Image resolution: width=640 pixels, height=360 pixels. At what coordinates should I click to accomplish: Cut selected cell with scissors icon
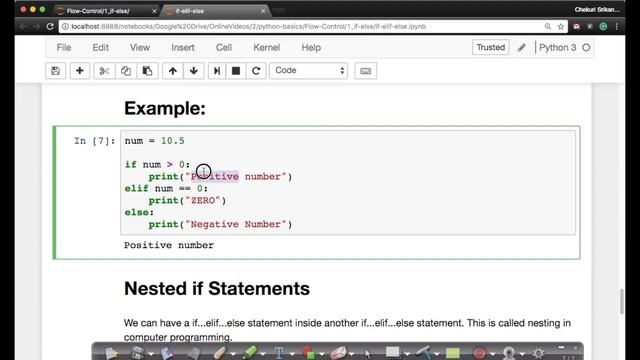tap(104, 71)
